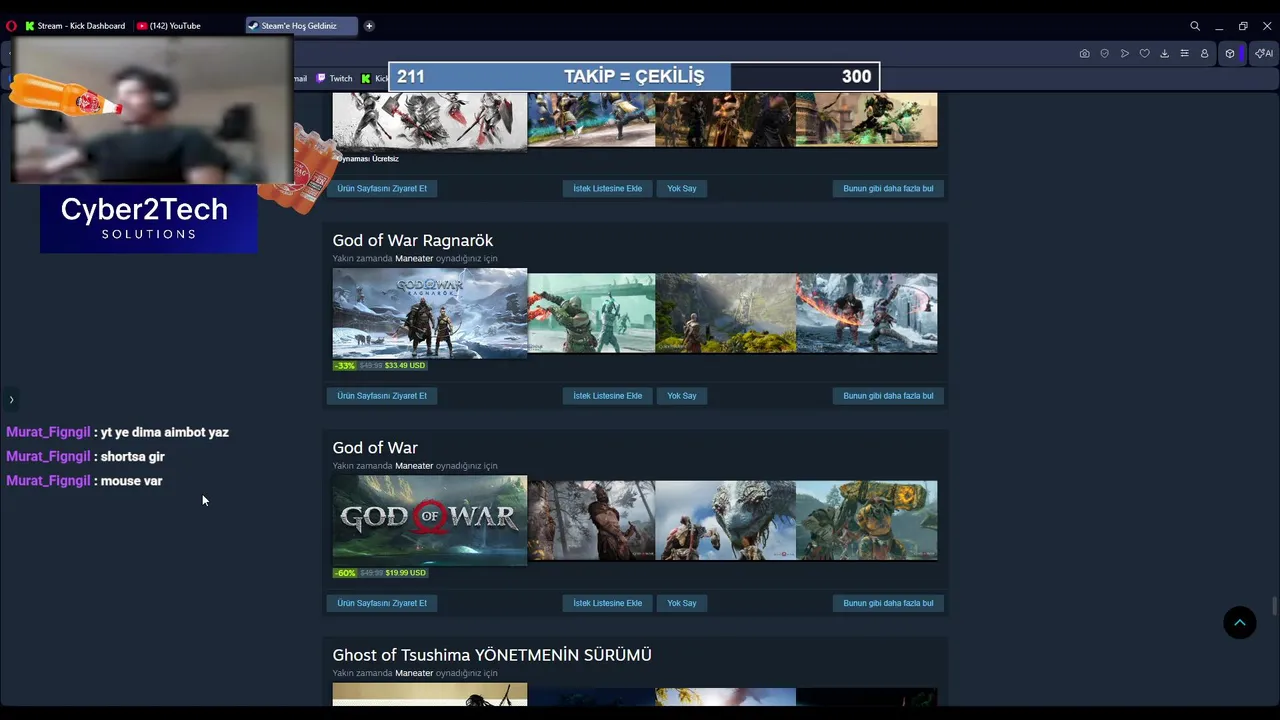Find more like God of War Ragnarök
This screenshot has height=720, width=1280.
pos(888,395)
